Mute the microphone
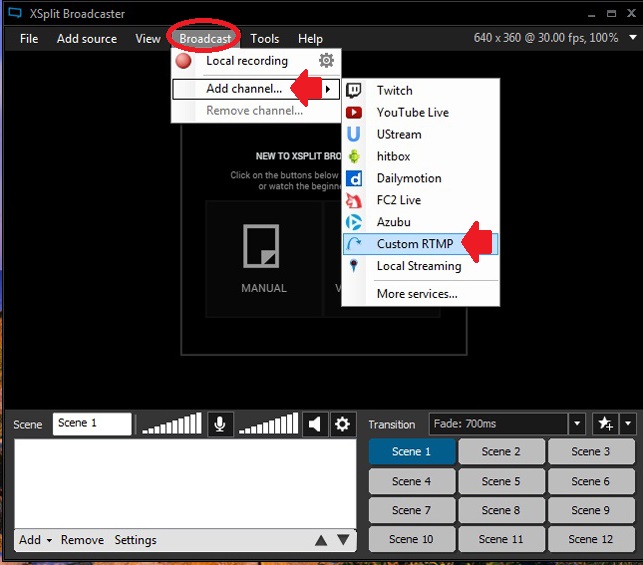 [x=220, y=424]
